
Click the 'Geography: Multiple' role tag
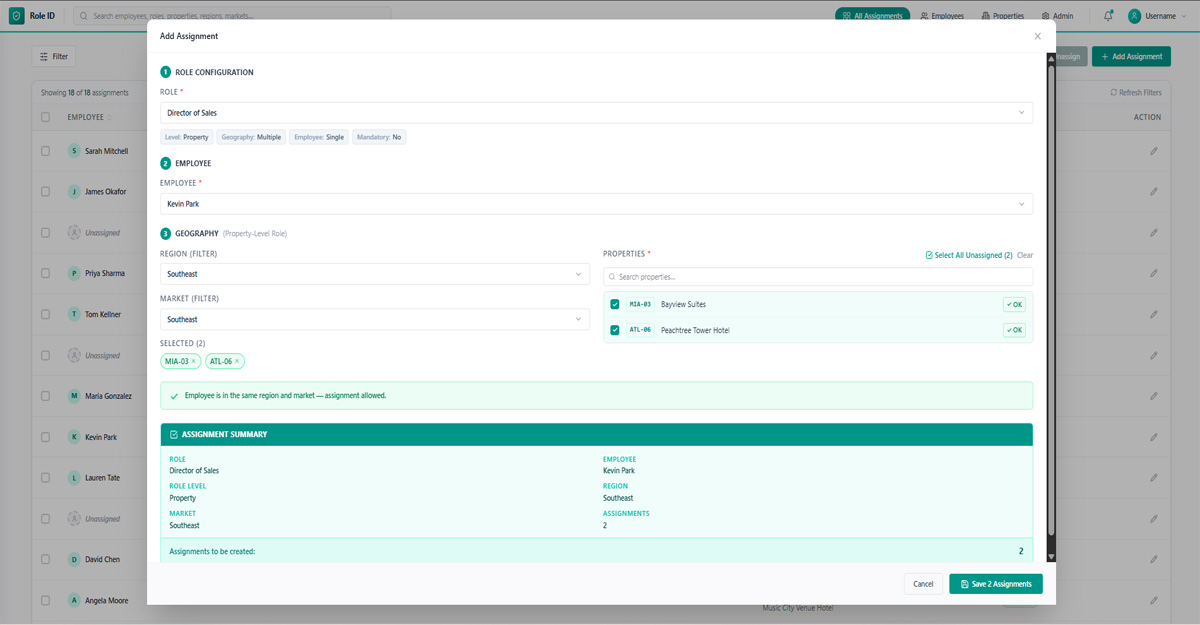251,137
